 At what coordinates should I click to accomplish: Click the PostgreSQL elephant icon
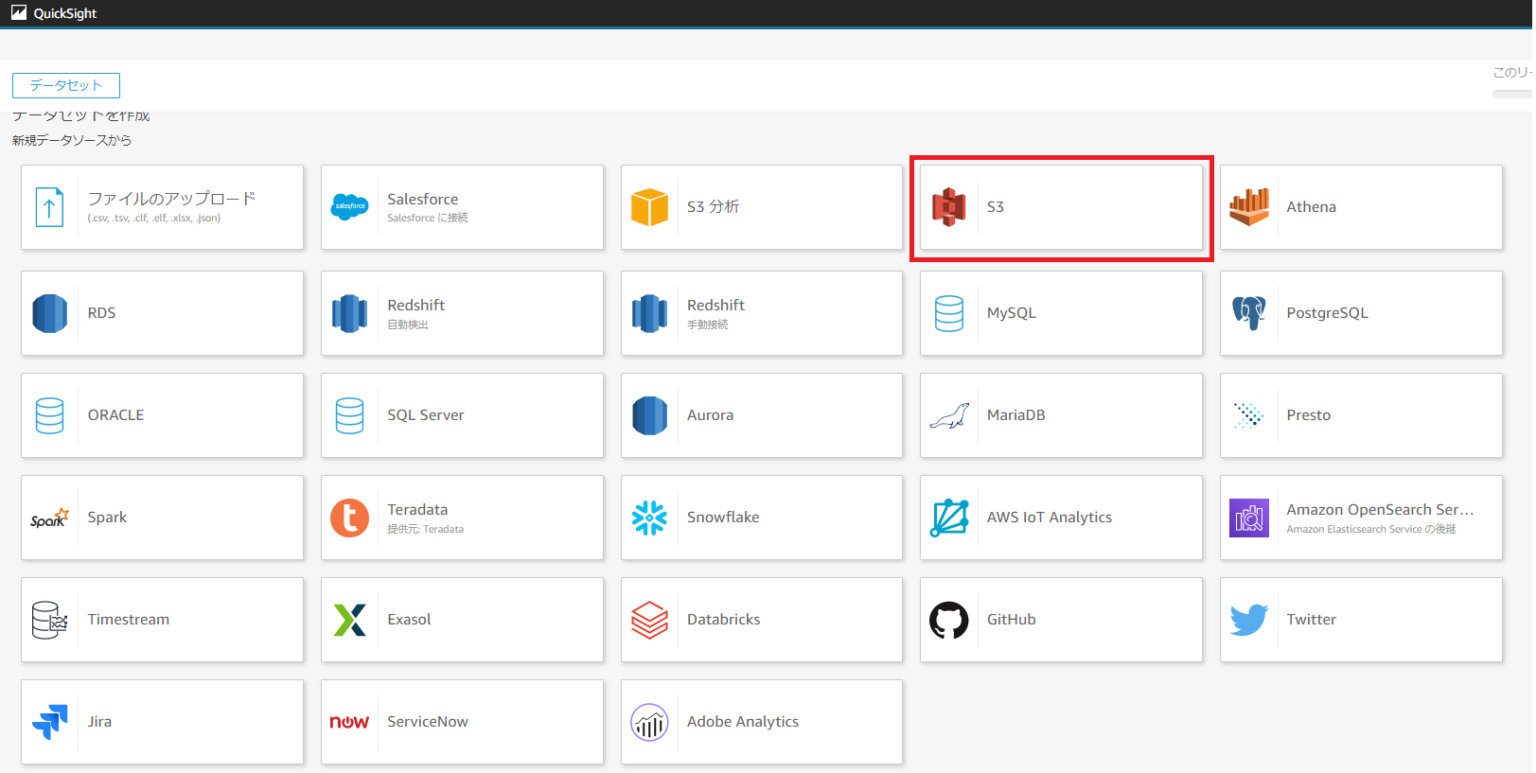pyautogui.click(x=1248, y=312)
